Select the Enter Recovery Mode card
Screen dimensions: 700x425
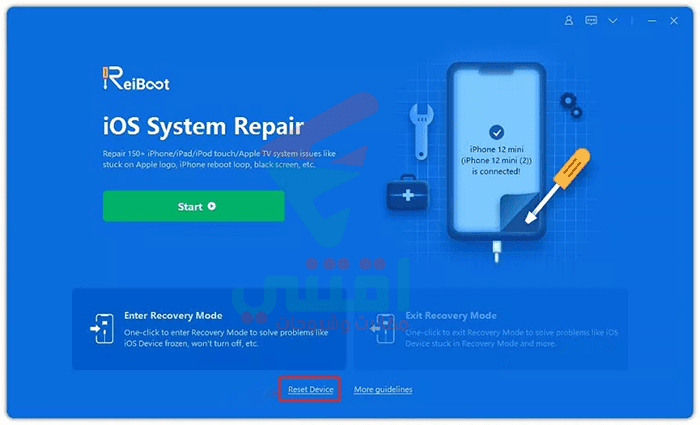click(x=209, y=329)
